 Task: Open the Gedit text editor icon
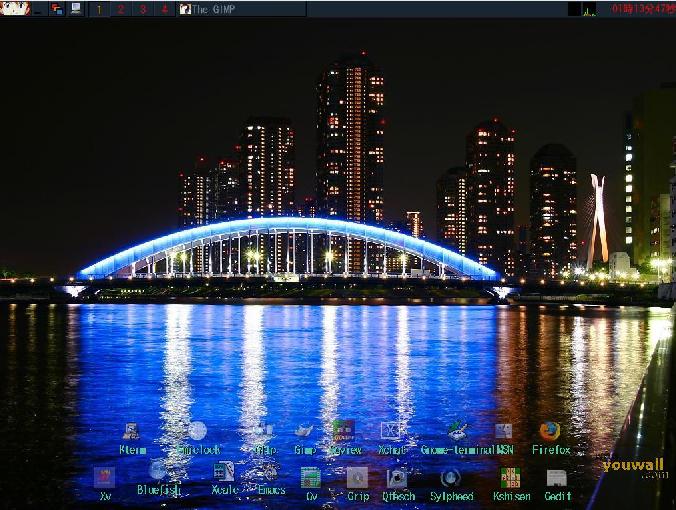pos(557,478)
